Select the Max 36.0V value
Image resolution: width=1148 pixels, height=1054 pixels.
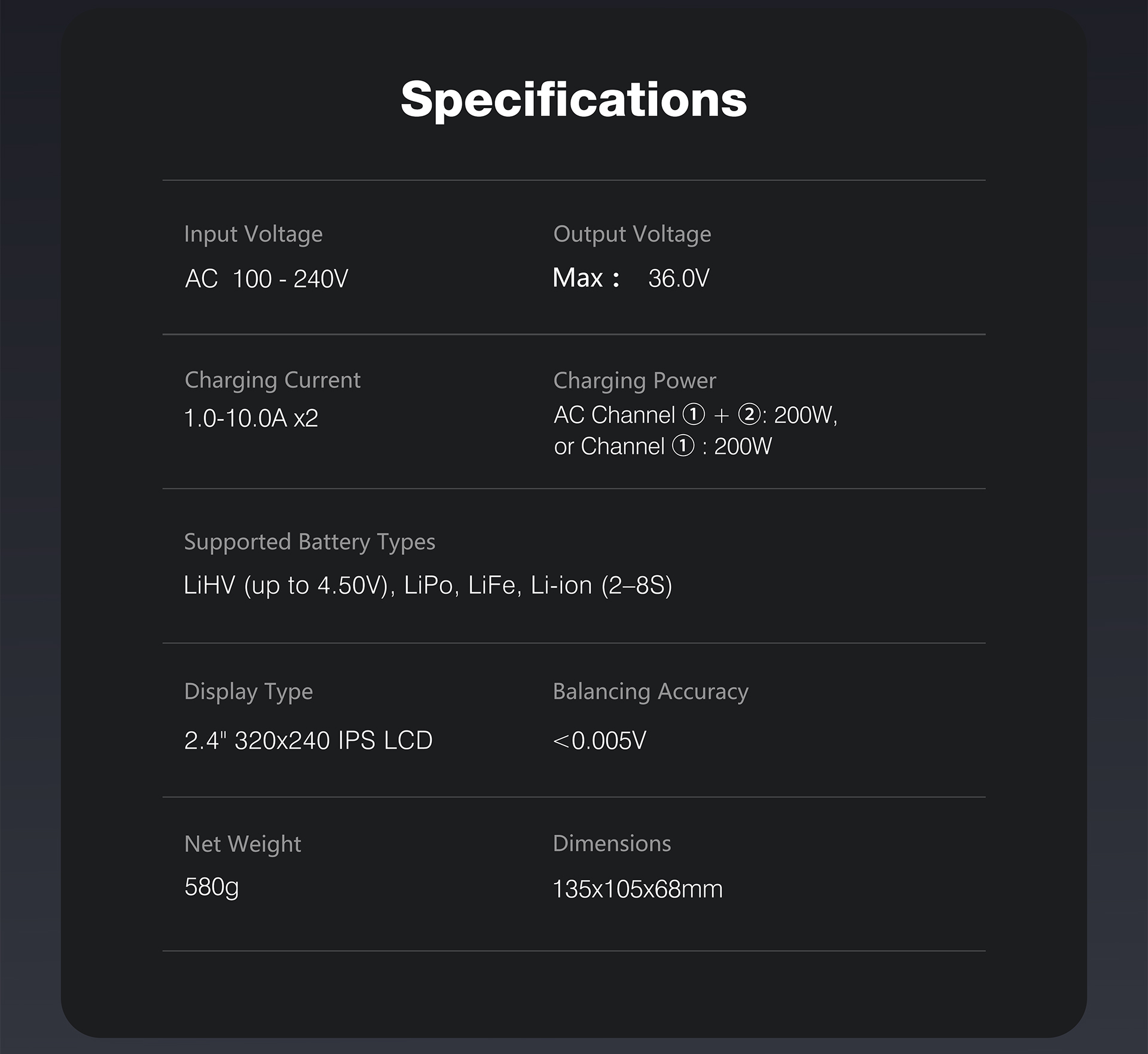coord(631,278)
